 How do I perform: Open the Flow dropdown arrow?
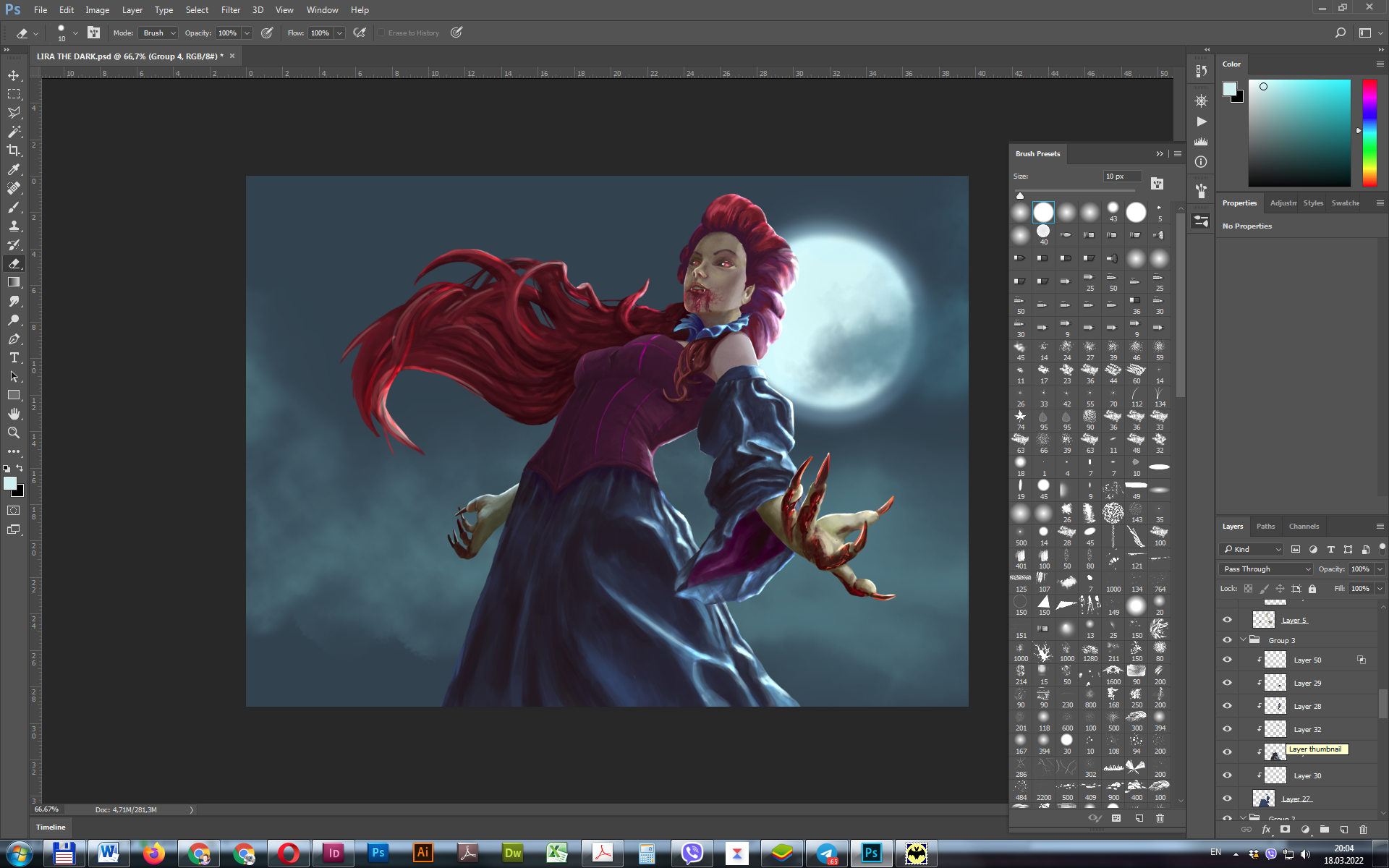pos(339,33)
